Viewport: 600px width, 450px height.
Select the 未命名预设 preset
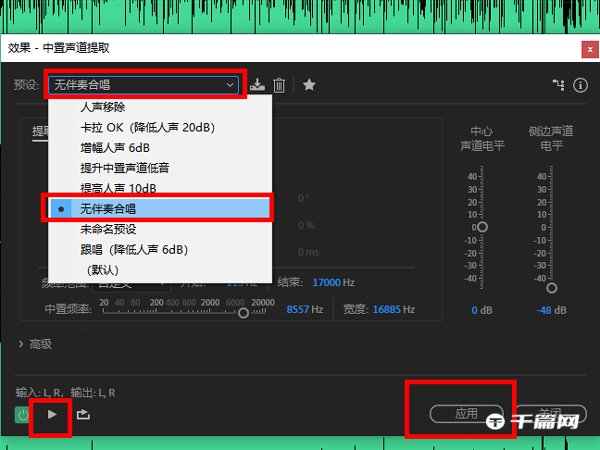(x=160, y=229)
